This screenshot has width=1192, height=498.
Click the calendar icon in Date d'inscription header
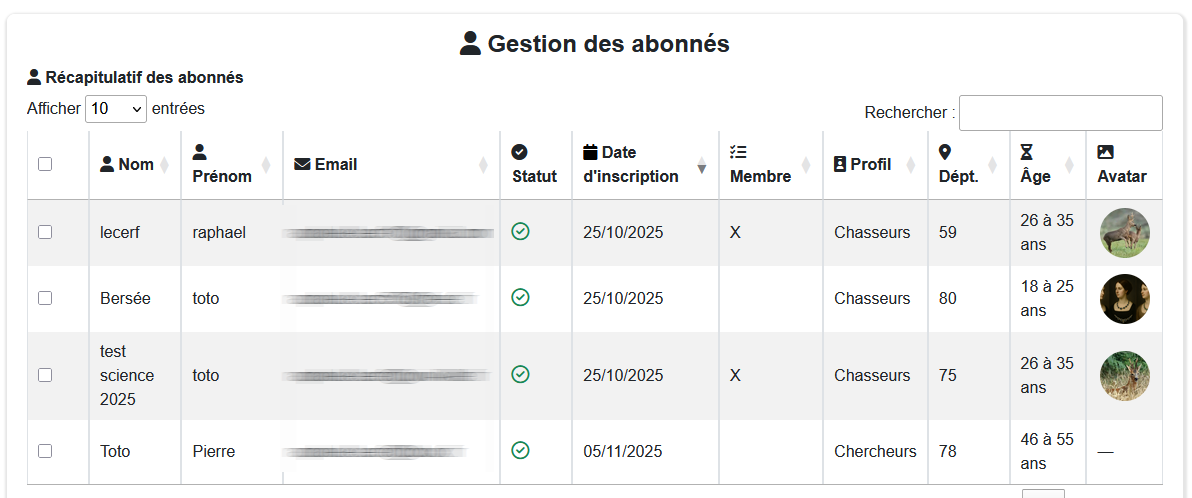(x=590, y=152)
